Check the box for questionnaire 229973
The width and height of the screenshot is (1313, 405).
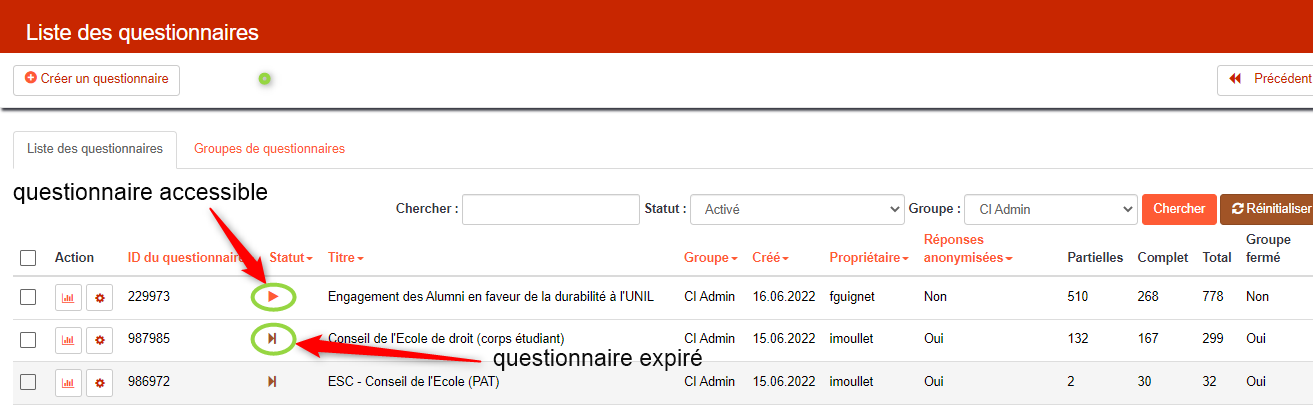coord(28,297)
